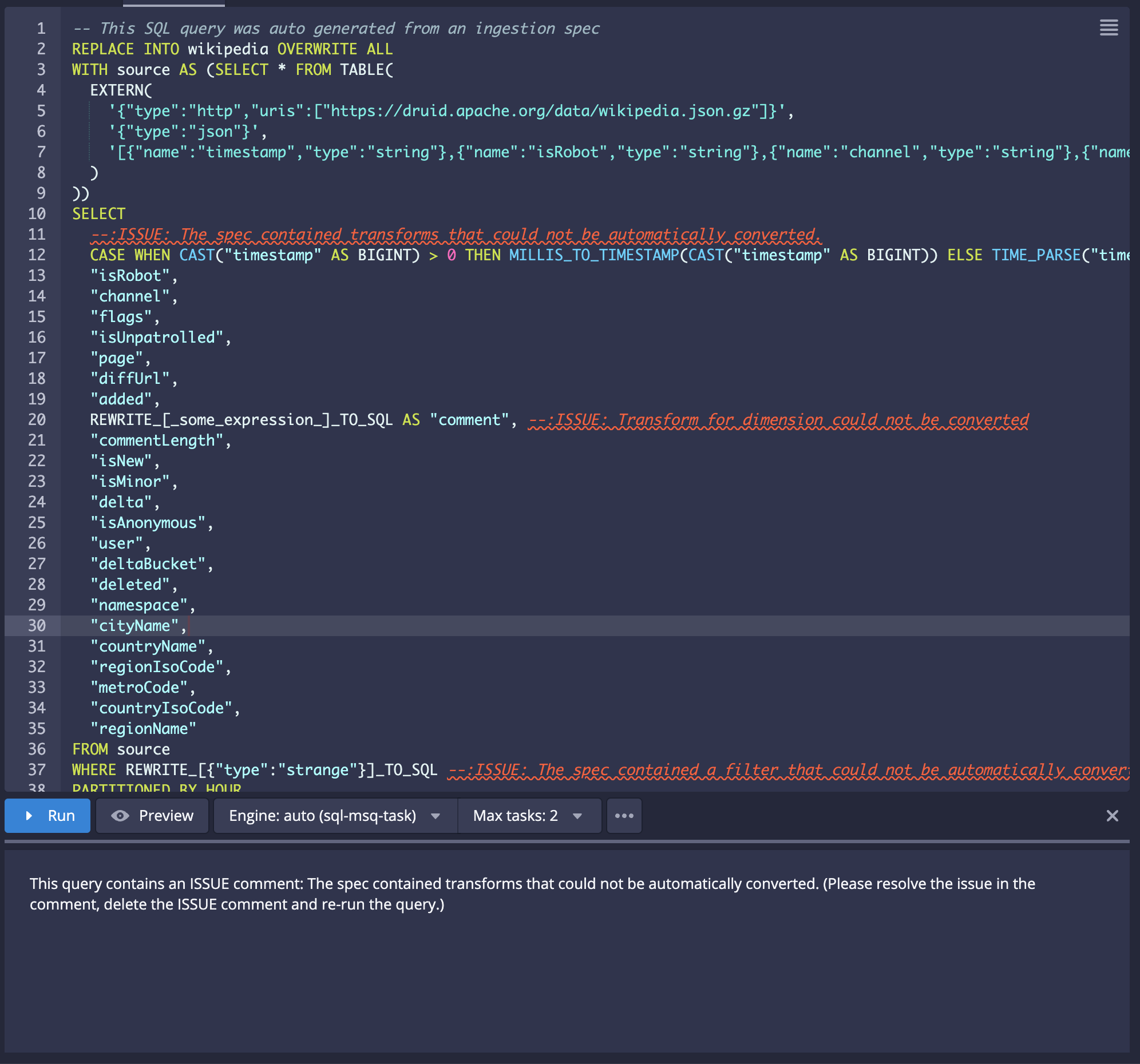Screen dimensions: 1140x1064
Task: Click the dimension ISSUE comment on line 20
Action: pos(778,420)
